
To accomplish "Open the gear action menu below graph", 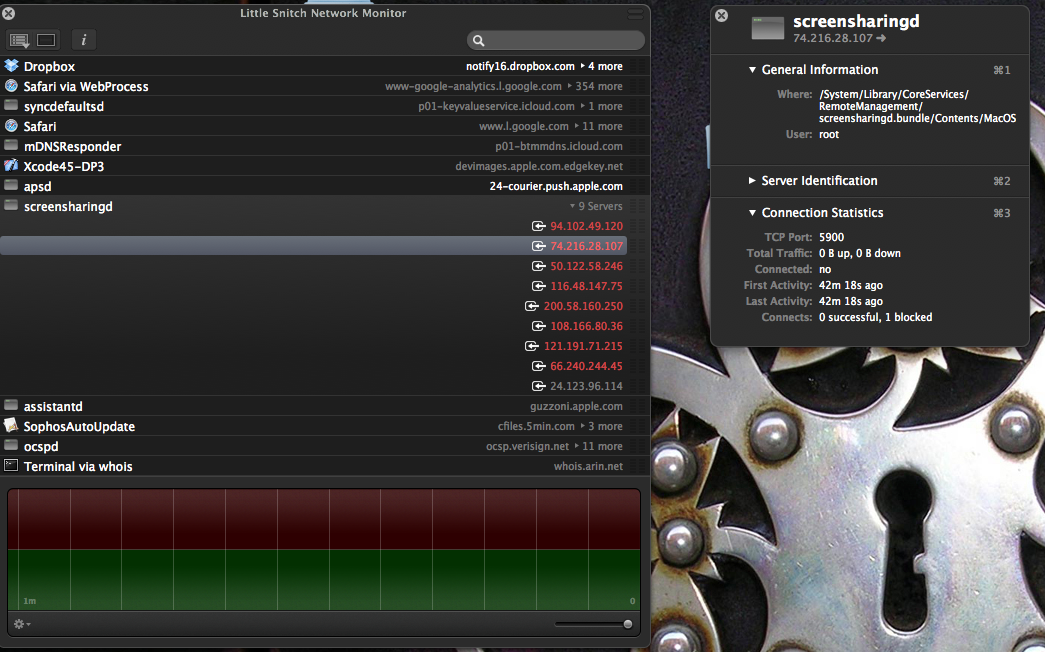I will click(x=22, y=624).
